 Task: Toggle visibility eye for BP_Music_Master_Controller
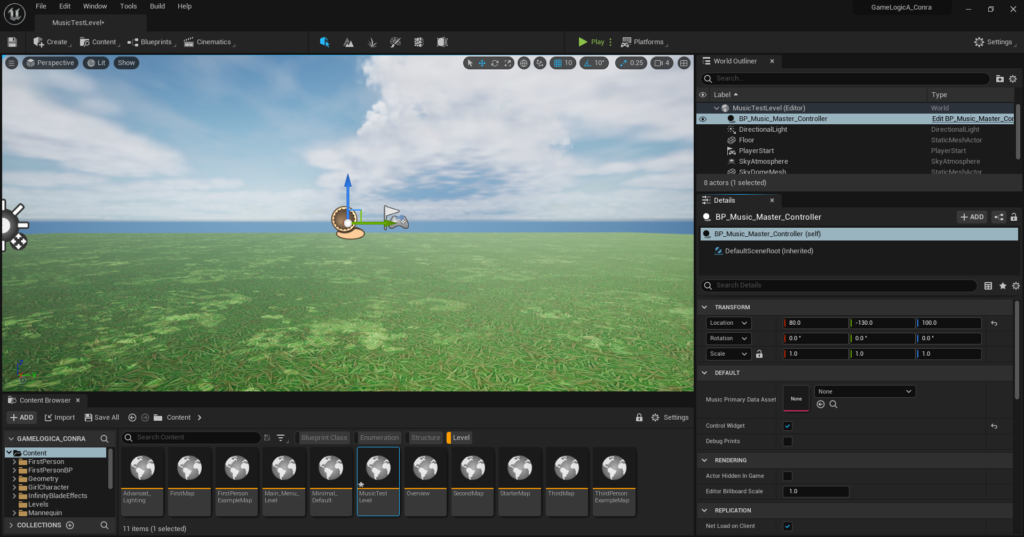click(702, 119)
